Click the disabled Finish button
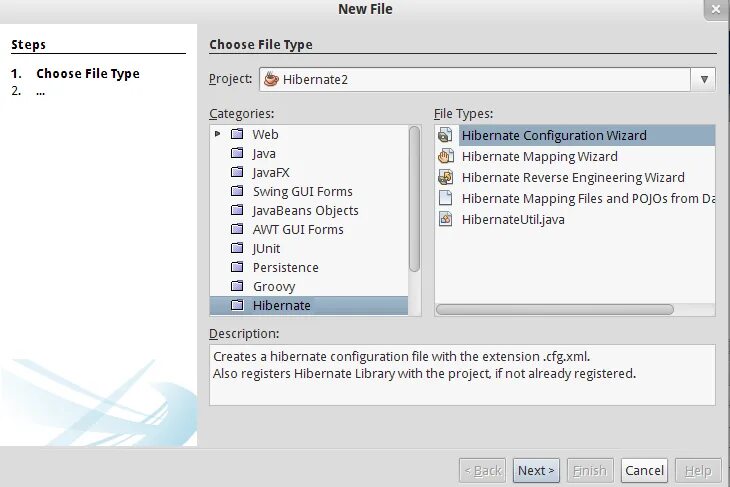Screen dimensions: 730x487 pyautogui.click(x=590, y=471)
